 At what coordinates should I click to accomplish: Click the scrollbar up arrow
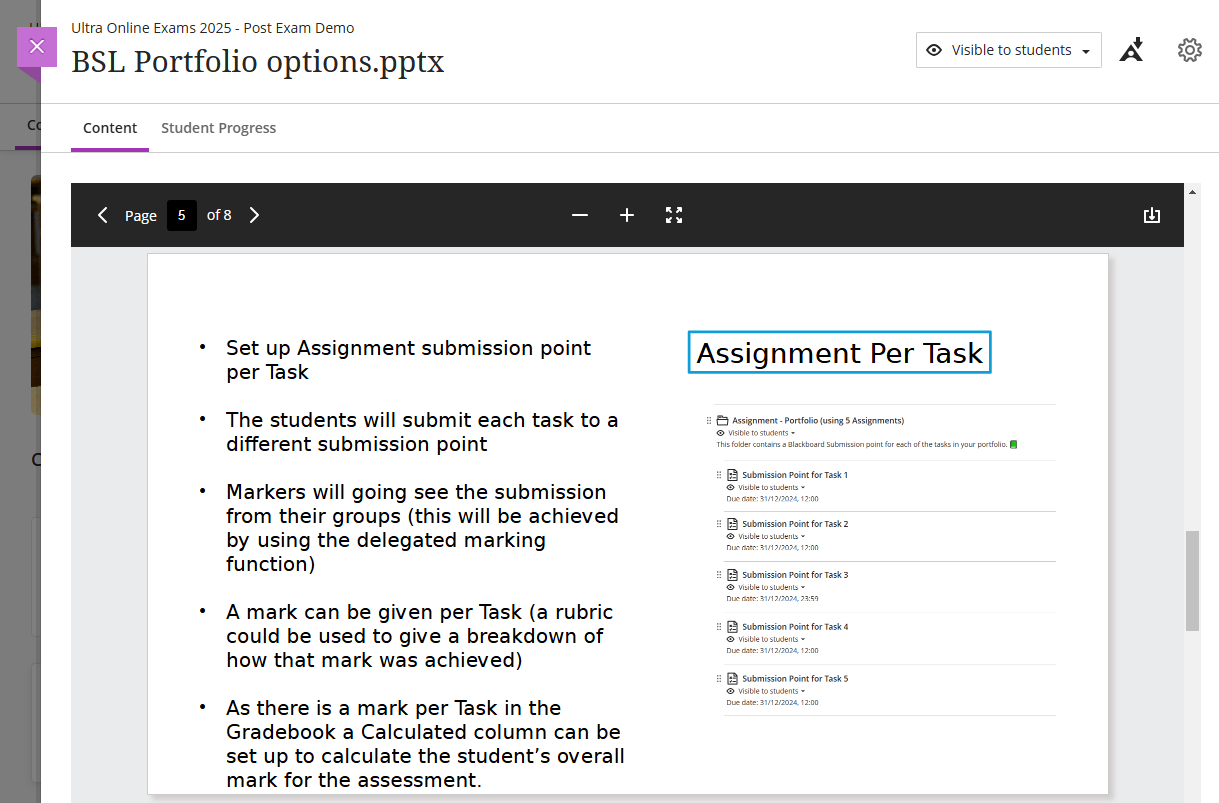pyautogui.click(x=1192, y=190)
